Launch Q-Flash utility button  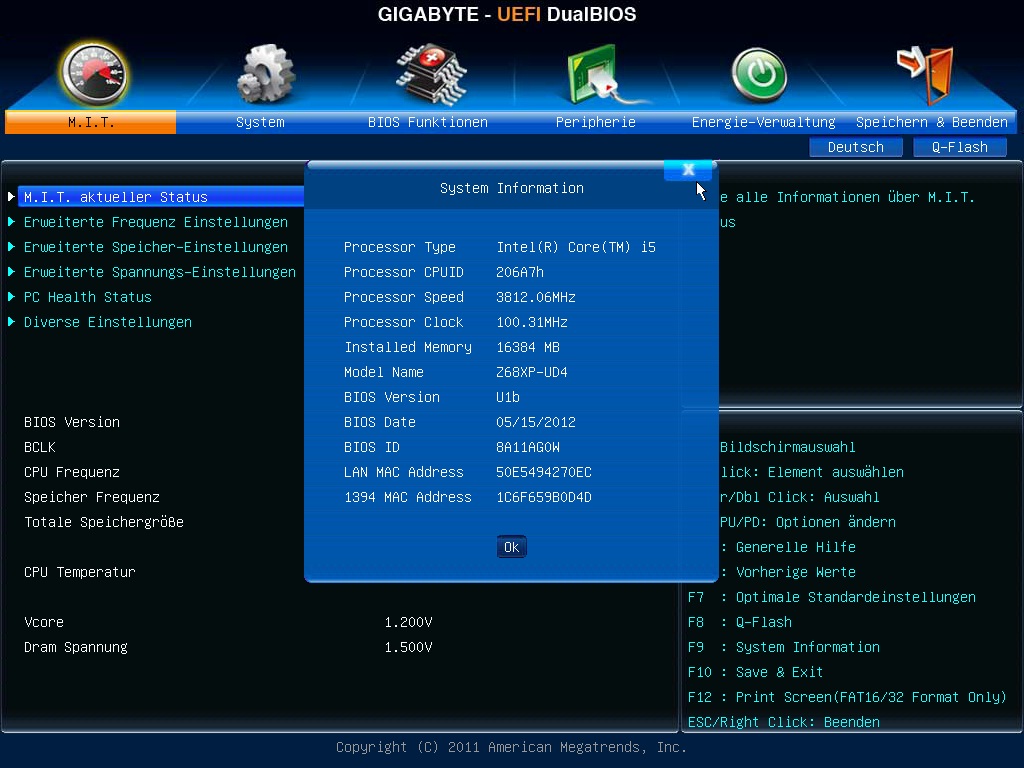(959, 147)
